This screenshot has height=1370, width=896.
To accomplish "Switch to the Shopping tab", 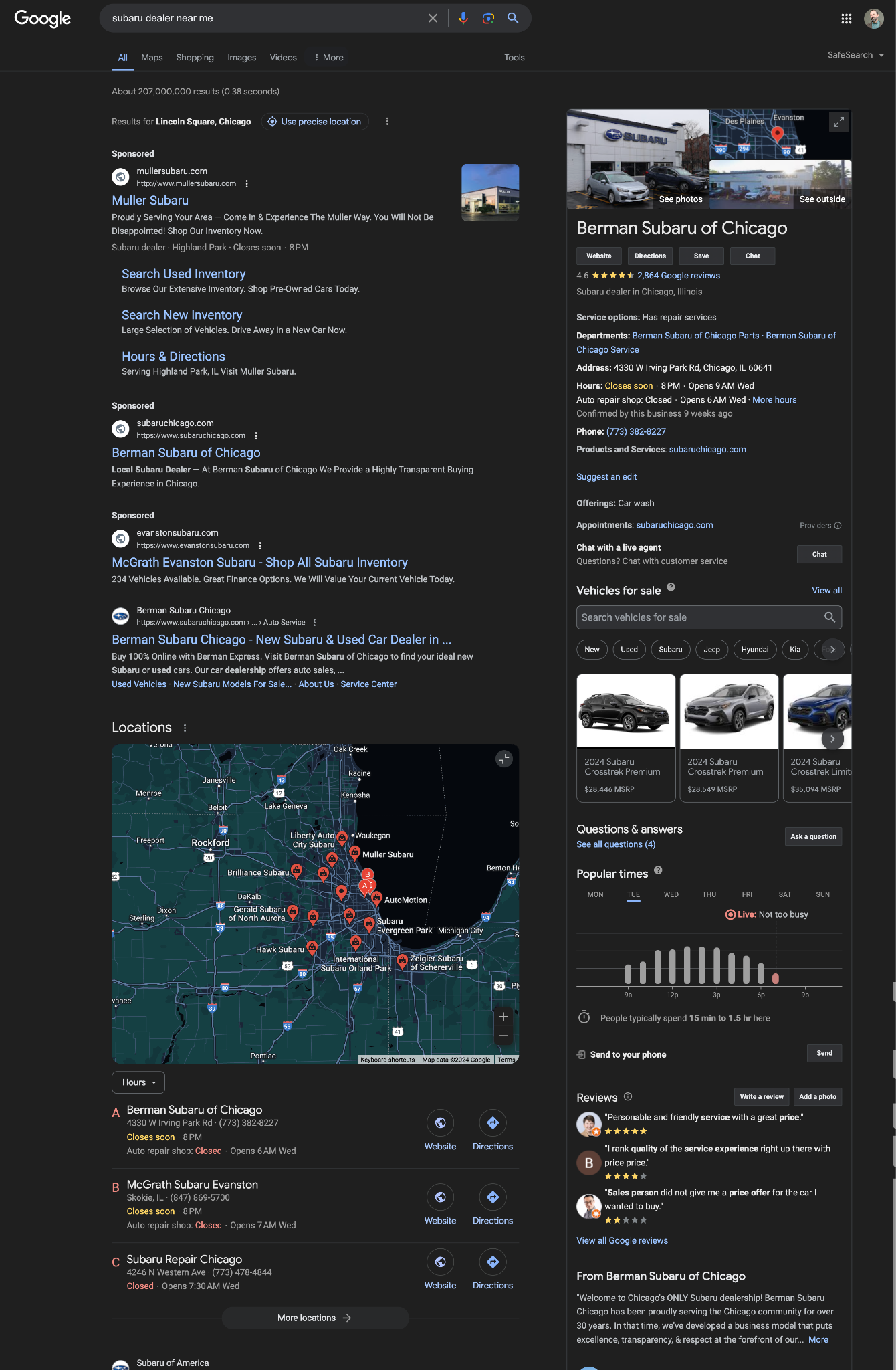I will click(x=195, y=58).
